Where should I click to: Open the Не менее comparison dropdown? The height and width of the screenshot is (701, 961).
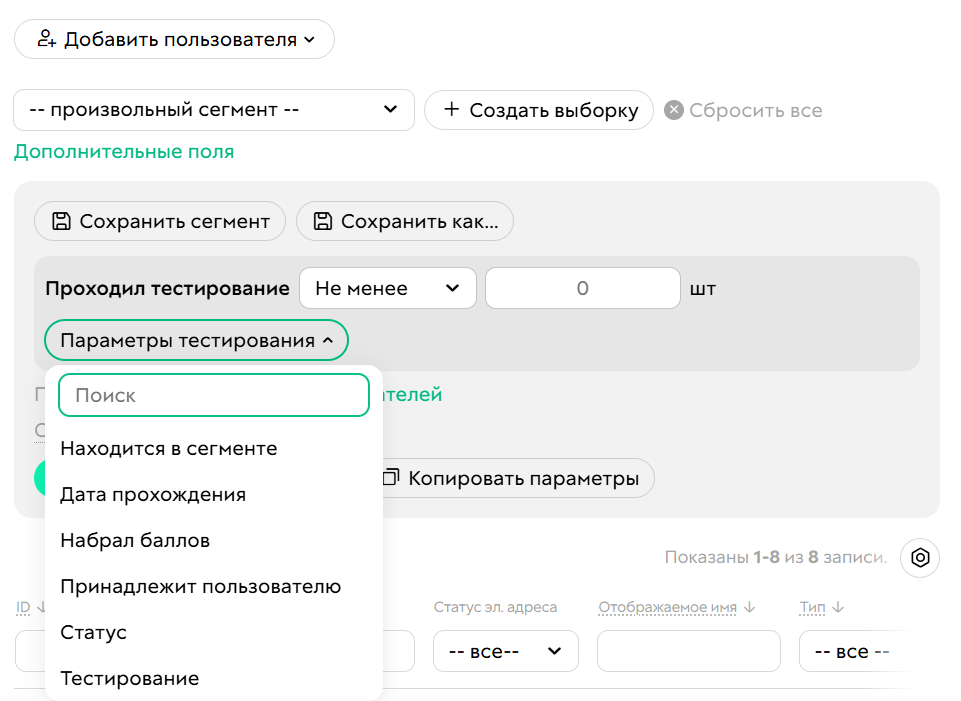coord(388,287)
